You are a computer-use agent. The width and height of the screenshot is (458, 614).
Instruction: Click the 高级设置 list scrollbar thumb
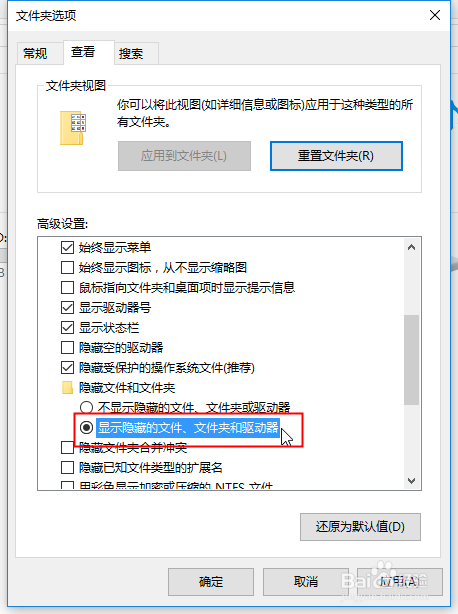411,359
